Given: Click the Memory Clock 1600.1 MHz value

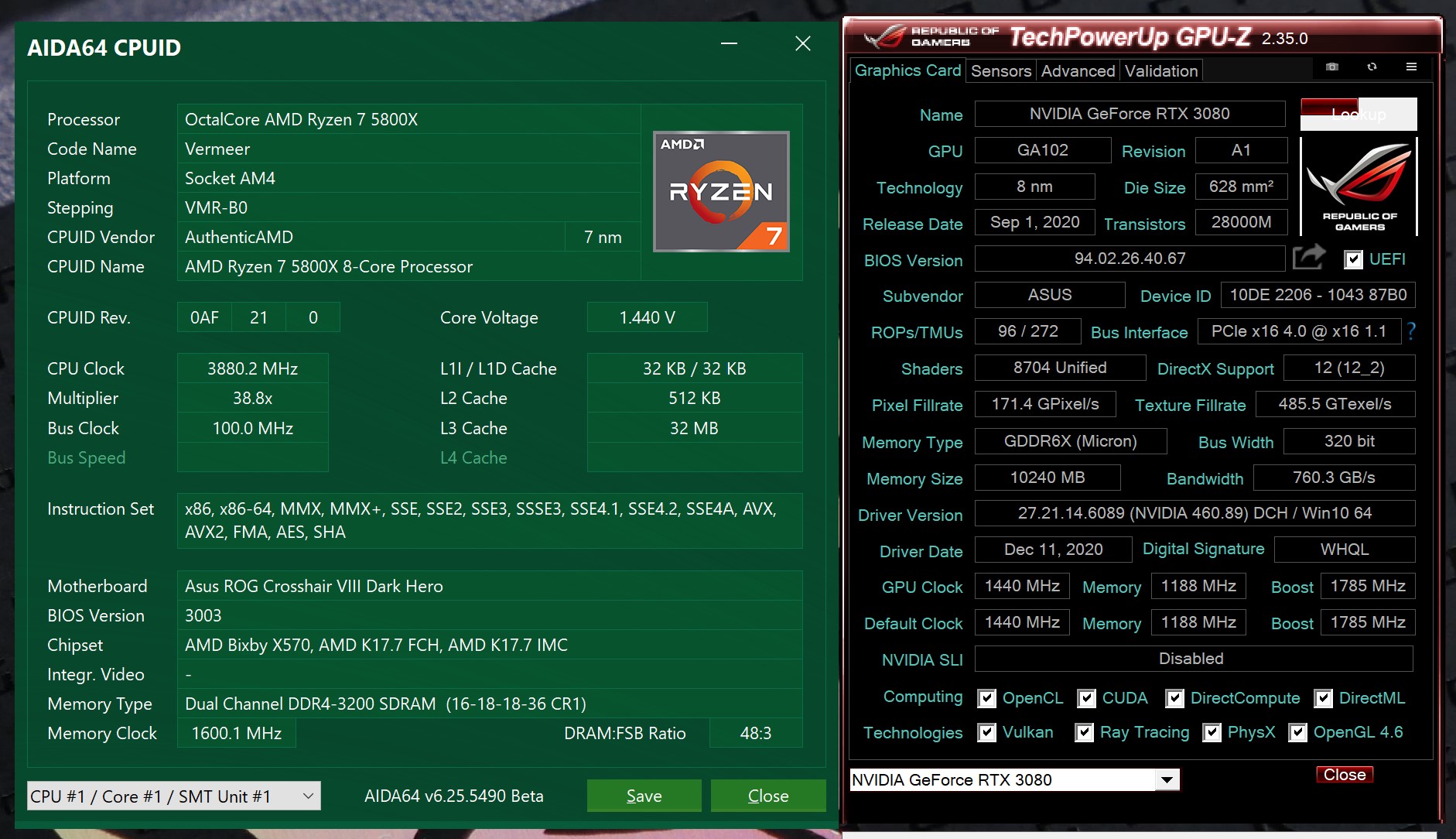Looking at the screenshot, I should [x=236, y=733].
